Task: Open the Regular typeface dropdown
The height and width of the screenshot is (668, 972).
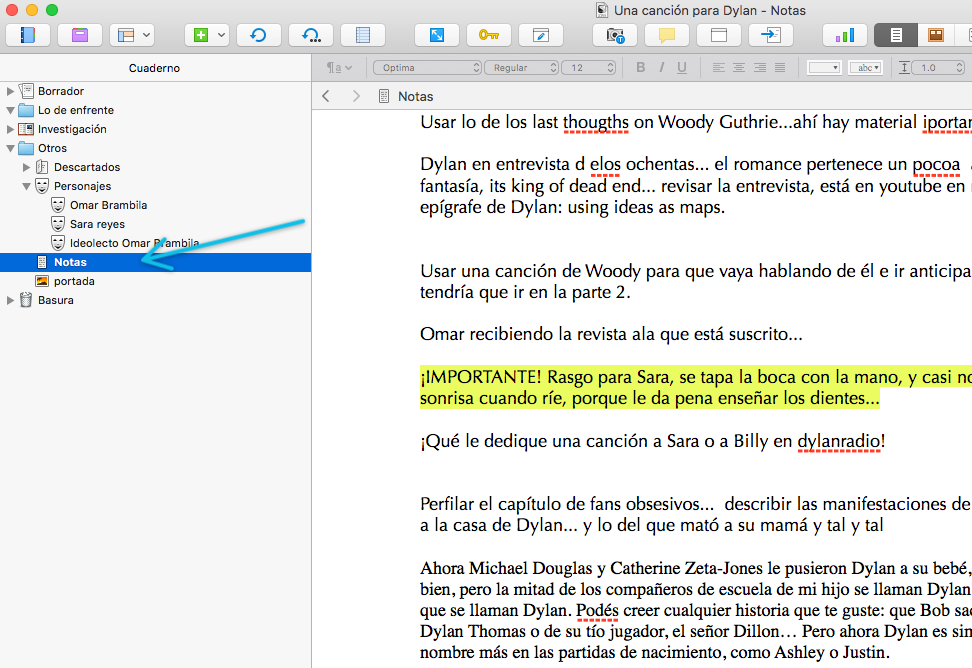Action: click(521, 68)
